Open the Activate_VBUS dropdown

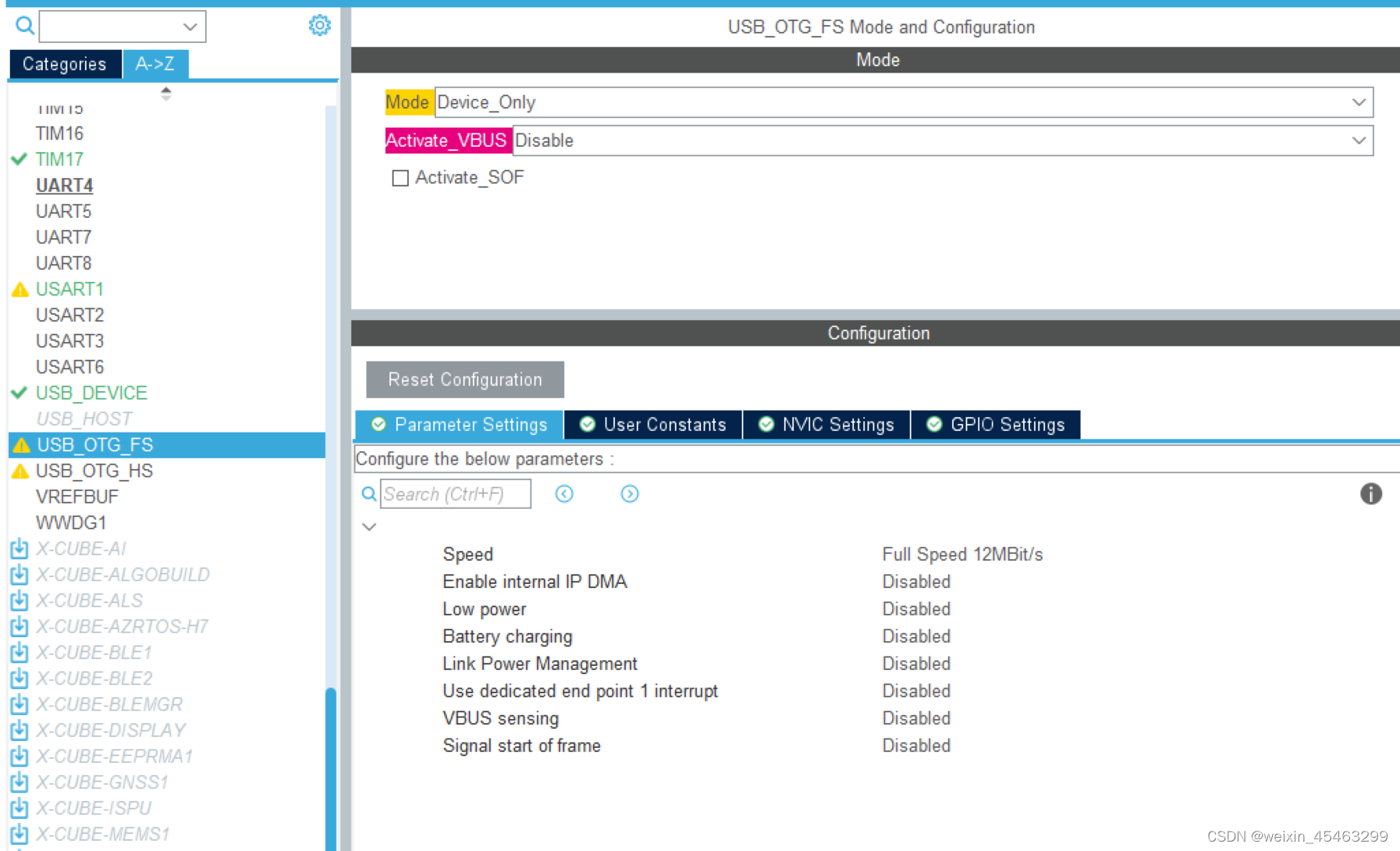(x=1359, y=141)
